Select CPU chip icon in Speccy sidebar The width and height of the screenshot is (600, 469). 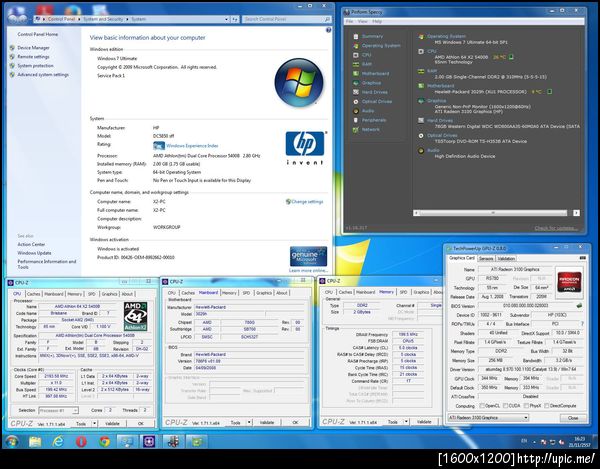coord(356,55)
